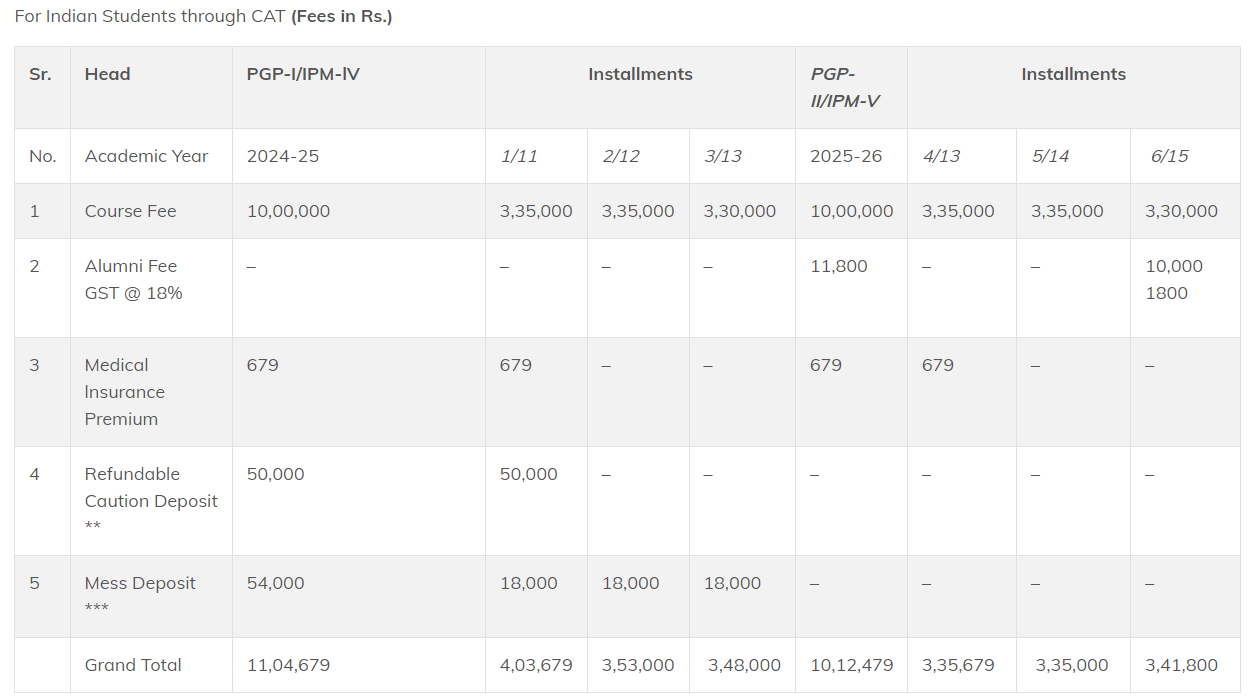
Task: Select the 'Refundable Caution Deposit' row label
Action: 150,488
